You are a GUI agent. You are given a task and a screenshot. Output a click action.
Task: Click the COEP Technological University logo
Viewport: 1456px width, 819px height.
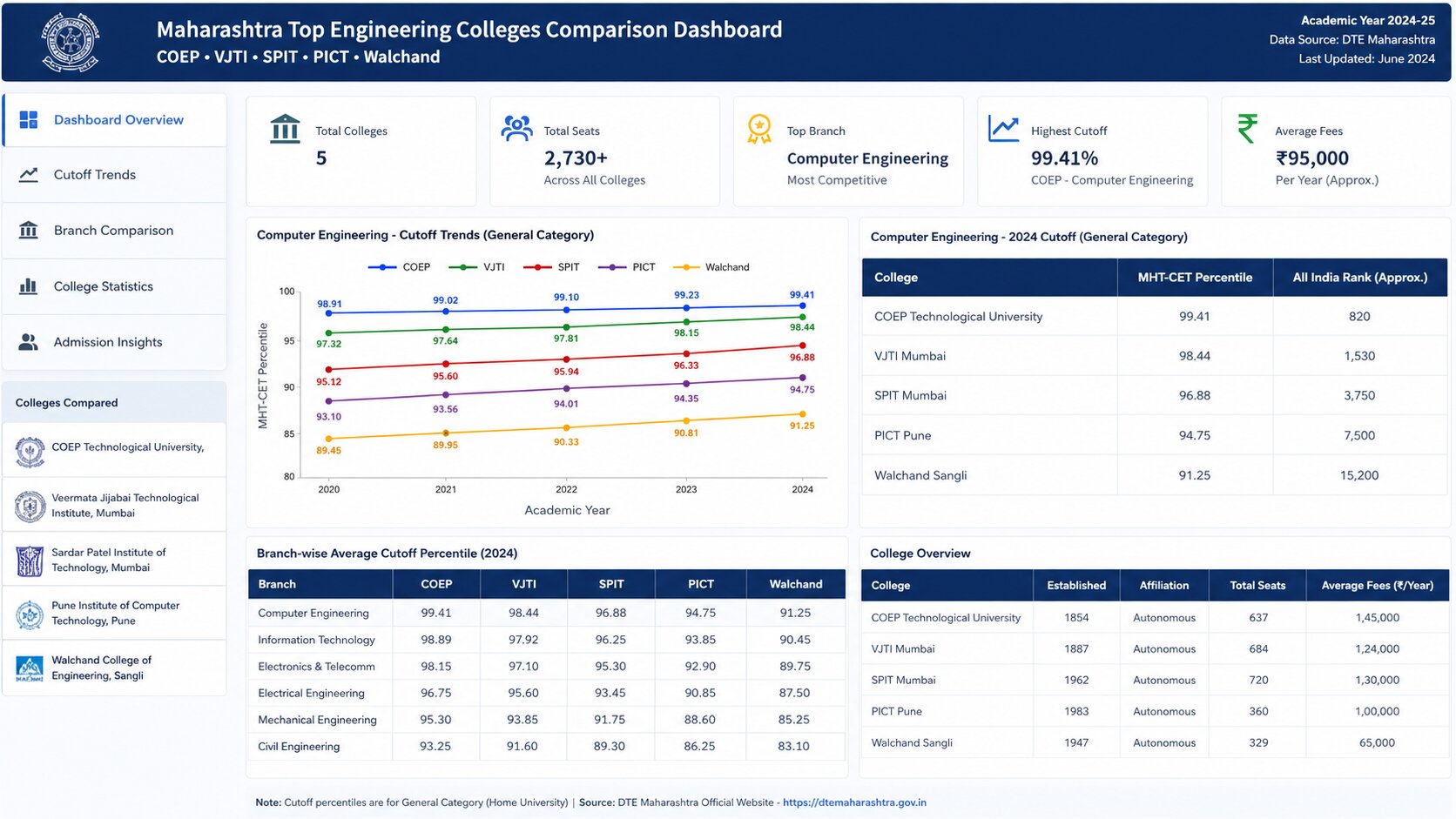click(30, 452)
